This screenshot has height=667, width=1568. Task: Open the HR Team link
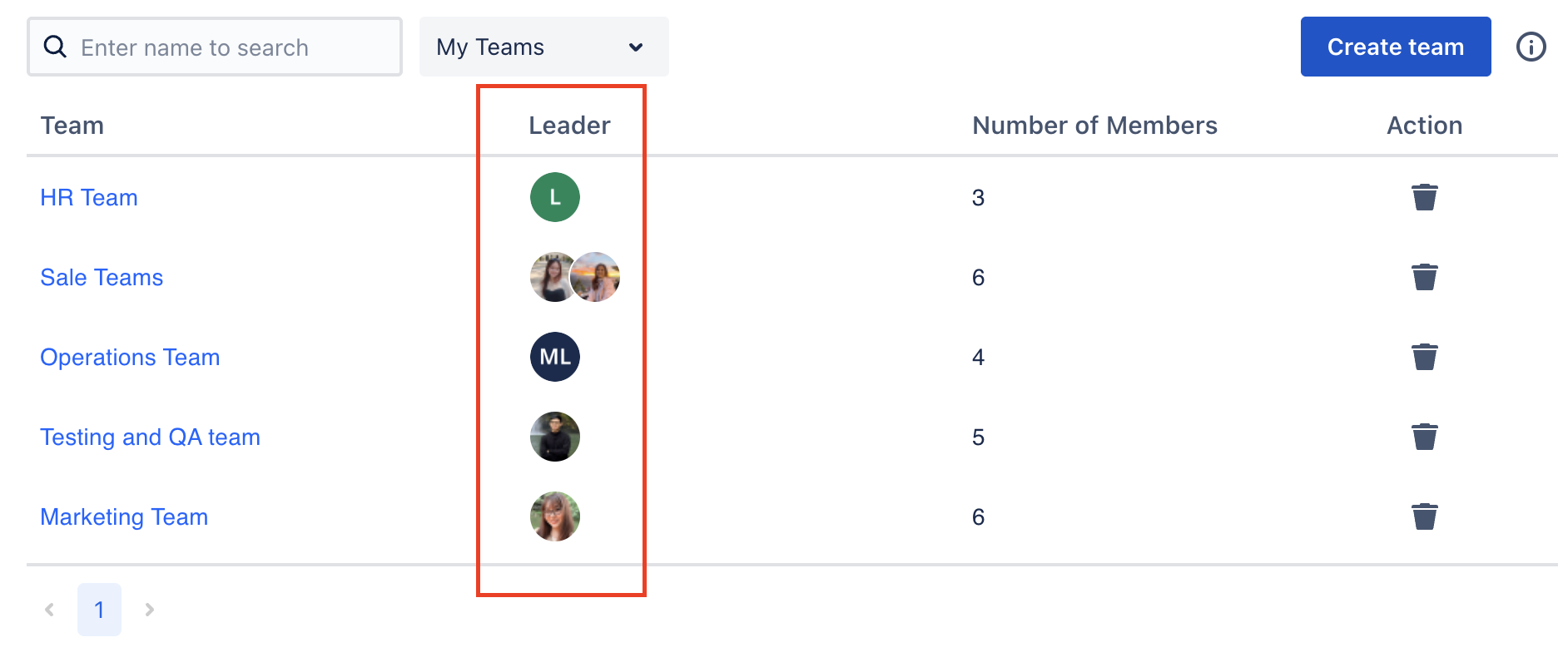tap(89, 197)
